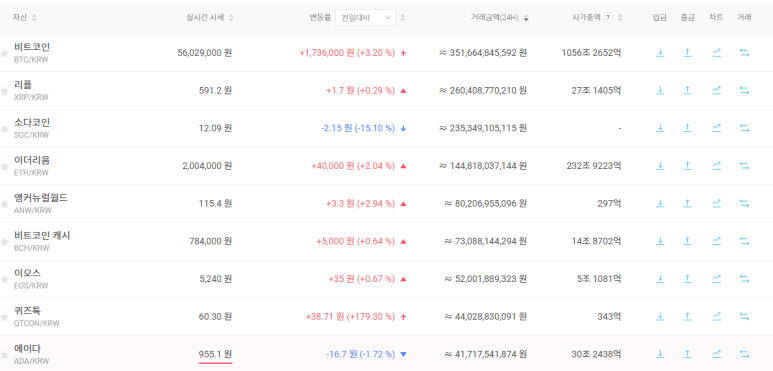
Task: Open trade for Ethereum ETH/KRW
Action: 744,166
